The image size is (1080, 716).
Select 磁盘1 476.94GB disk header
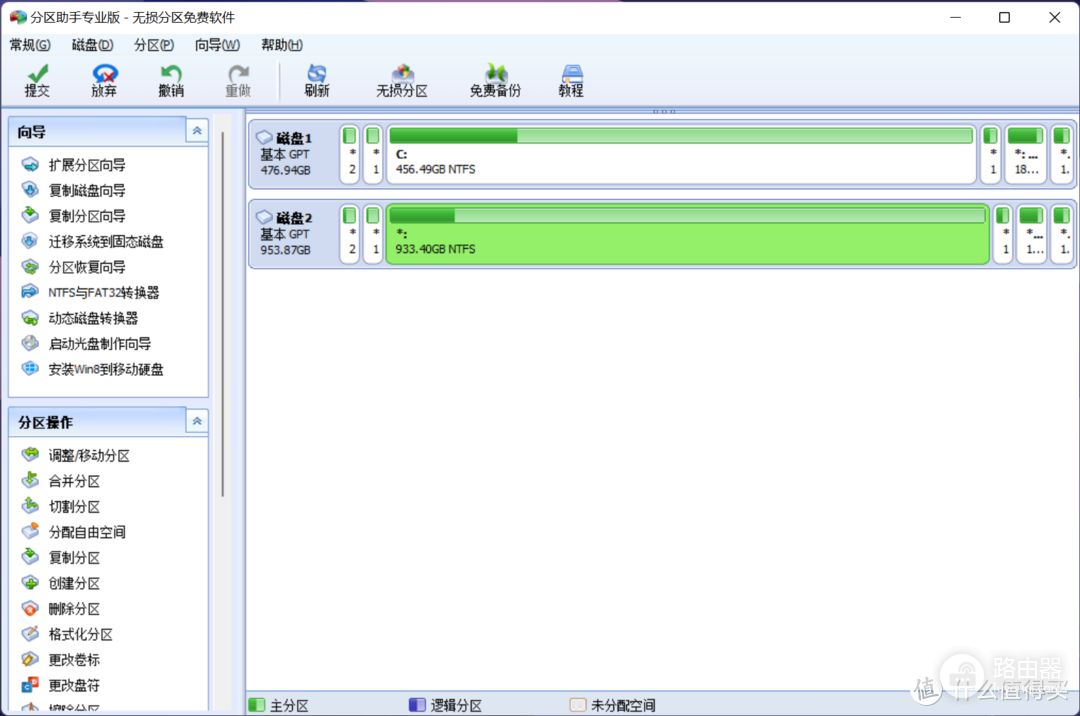(x=294, y=154)
